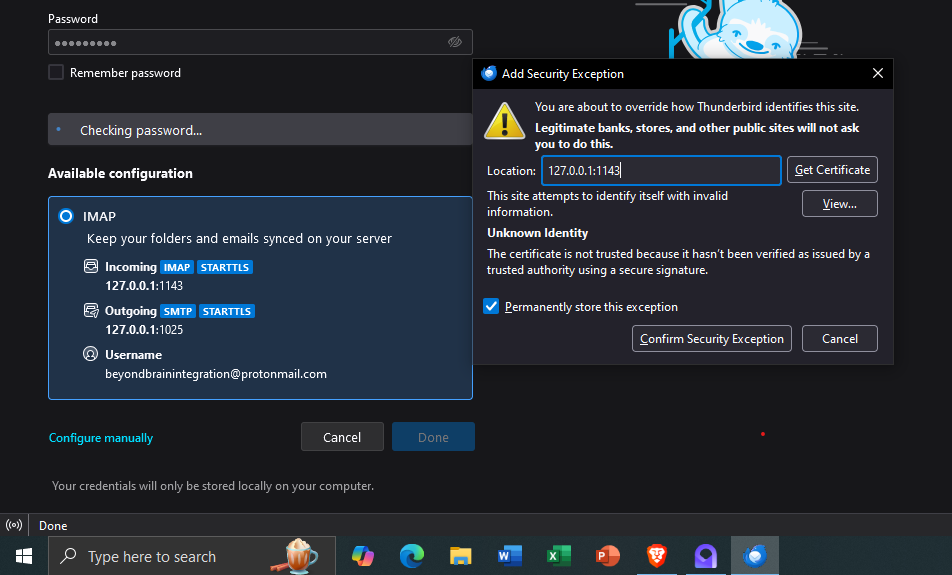Click the hot drink search highlight icon

pos(296,555)
